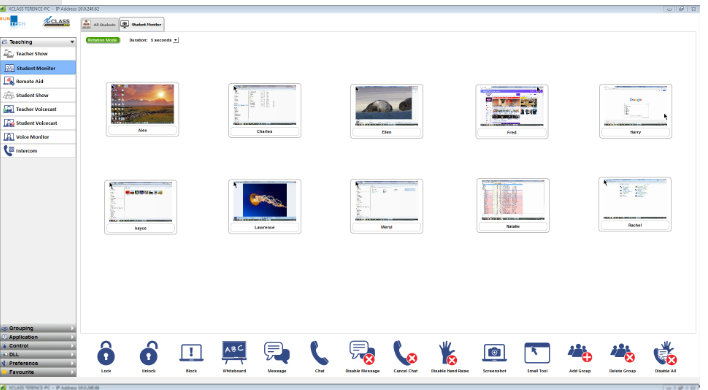Select Meryl's screen thumbnail
The image size is (708, 390).
[387, 201]
